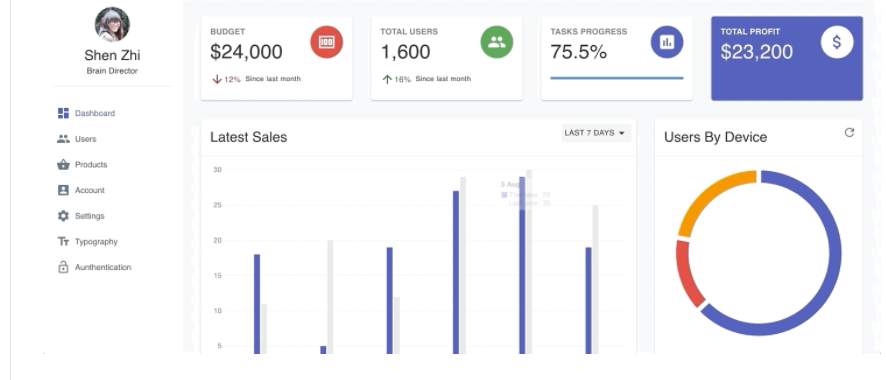Go to the Users page

click(85, 139)
